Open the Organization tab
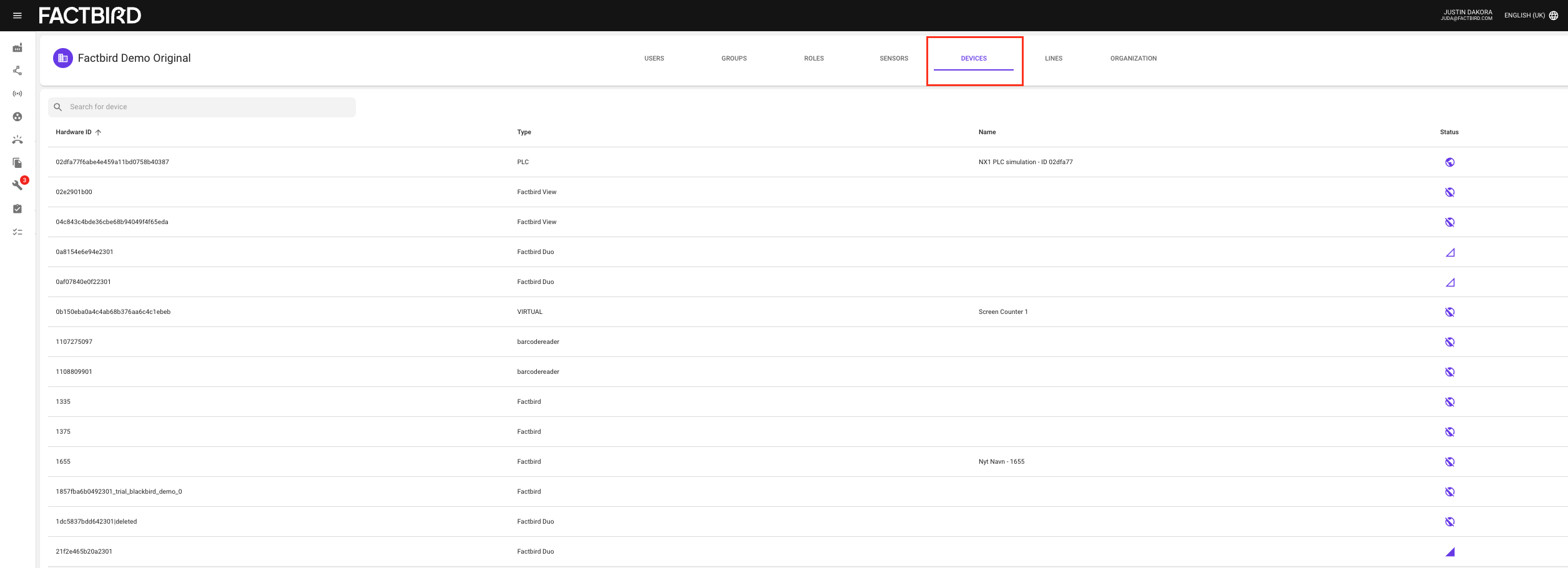The height and width of the screenshot is (568, 1568). 1134,59
